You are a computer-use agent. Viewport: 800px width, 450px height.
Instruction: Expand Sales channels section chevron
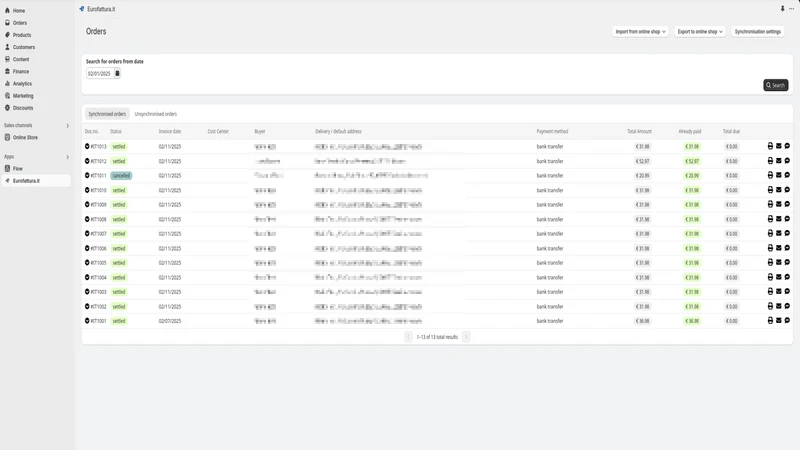click(x=67, y=126)
